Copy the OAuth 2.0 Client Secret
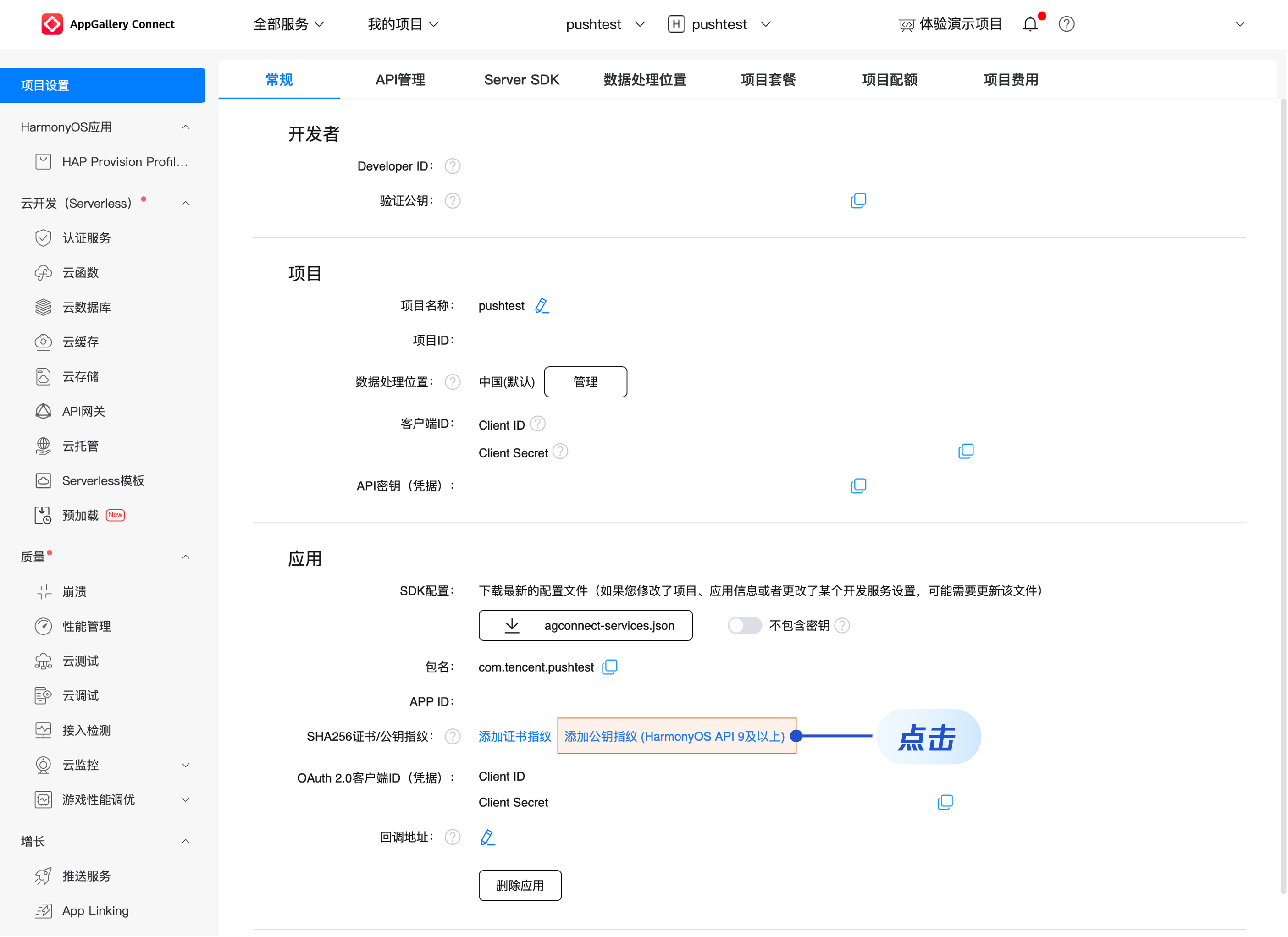 (946, 803)
